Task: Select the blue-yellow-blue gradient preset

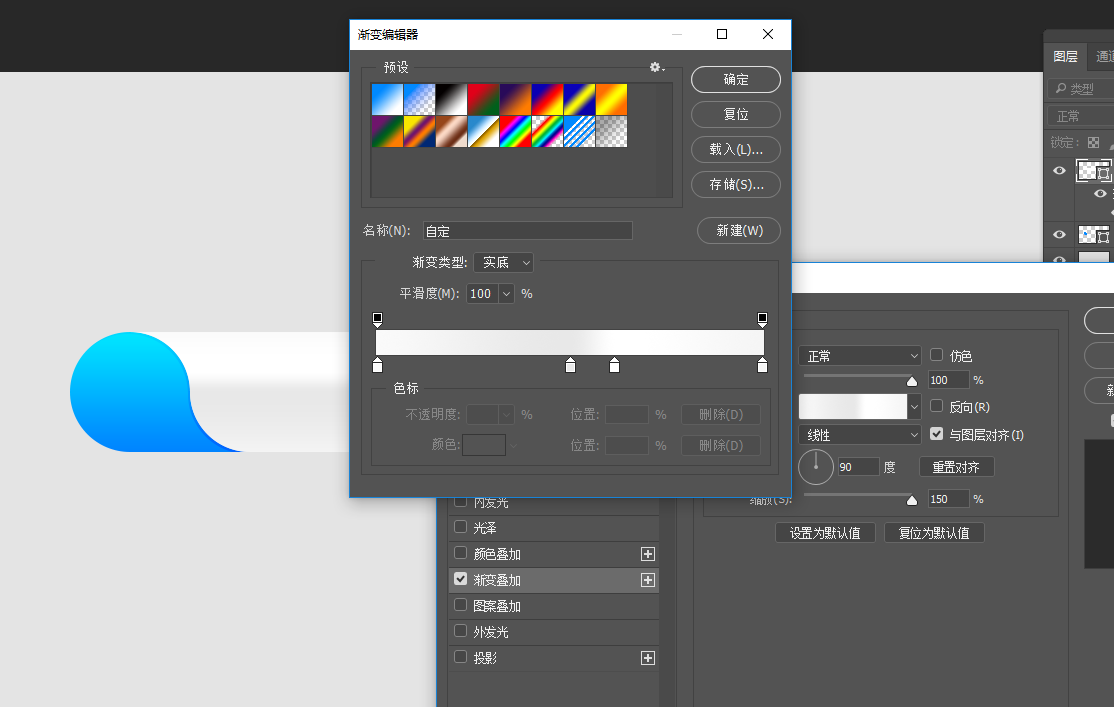Action: pos(579,99)
